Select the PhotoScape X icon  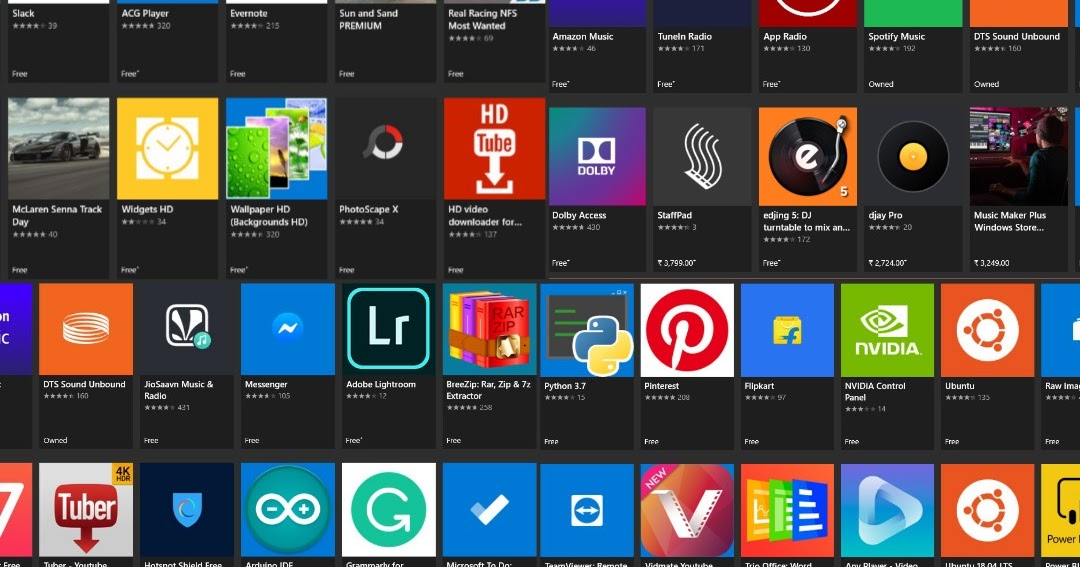tap(385, 148)
